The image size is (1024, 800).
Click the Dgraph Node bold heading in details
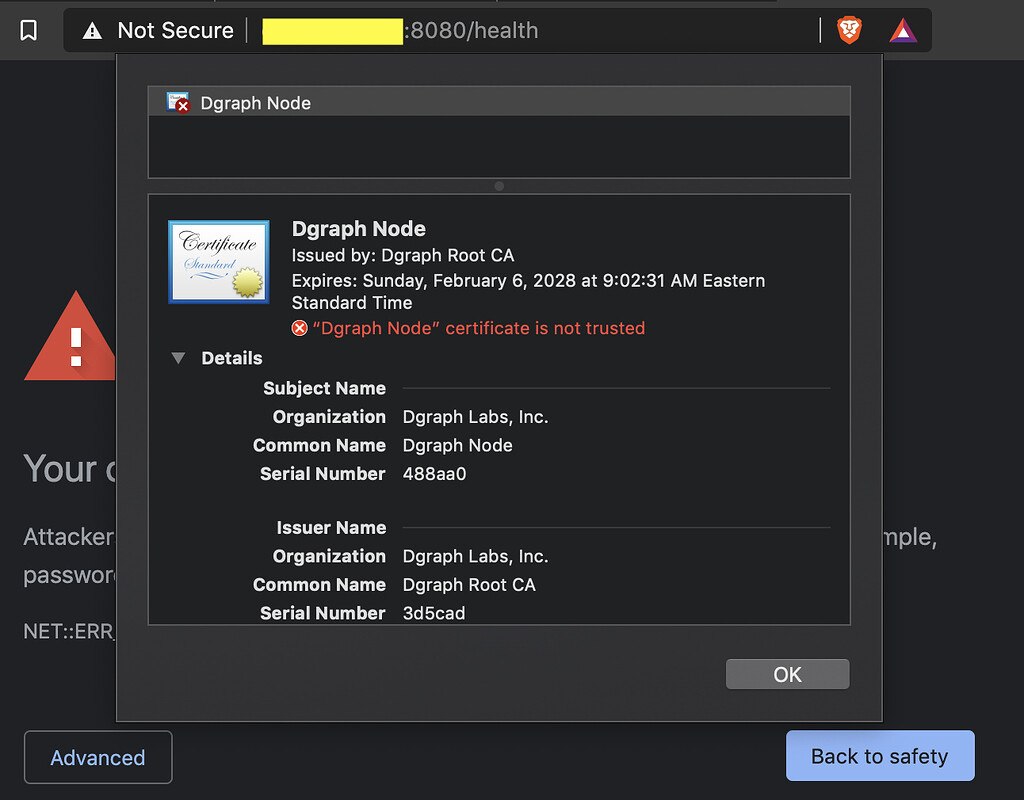click(x=358, y=228)
